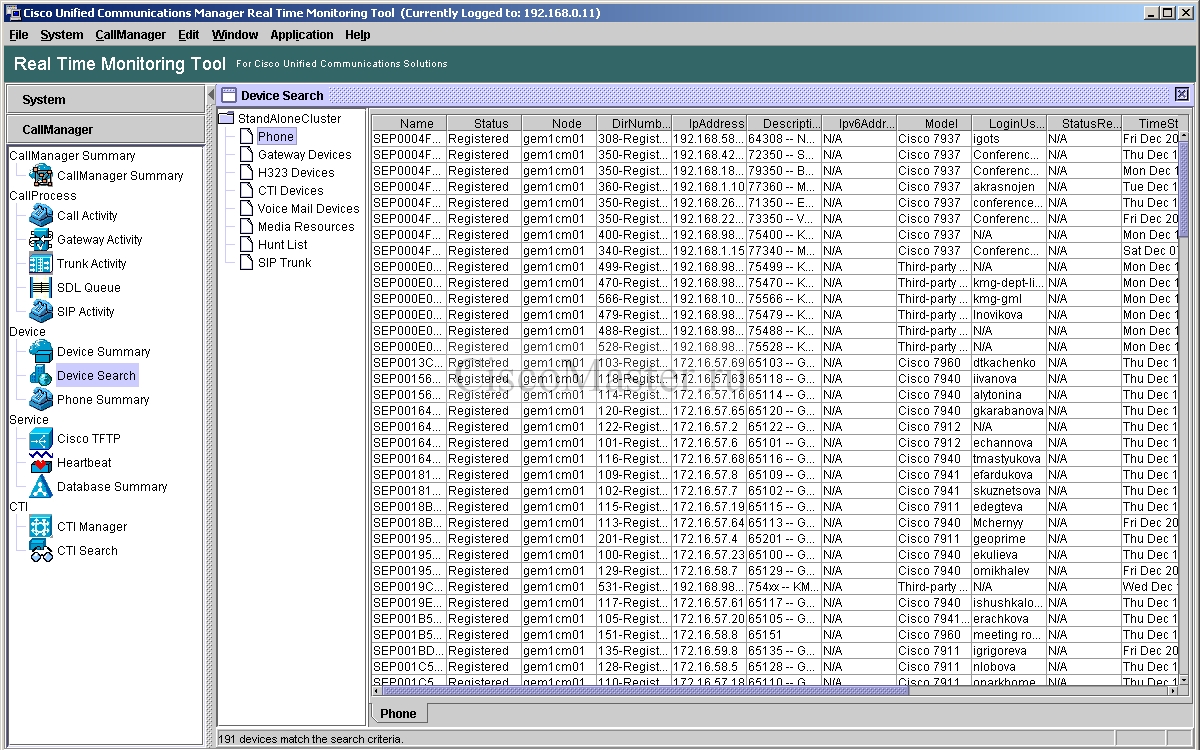This screenshot has height=750, width=1200.
Task: Click the horizontal scrollbar of the table
Action: tap(645, 690)
